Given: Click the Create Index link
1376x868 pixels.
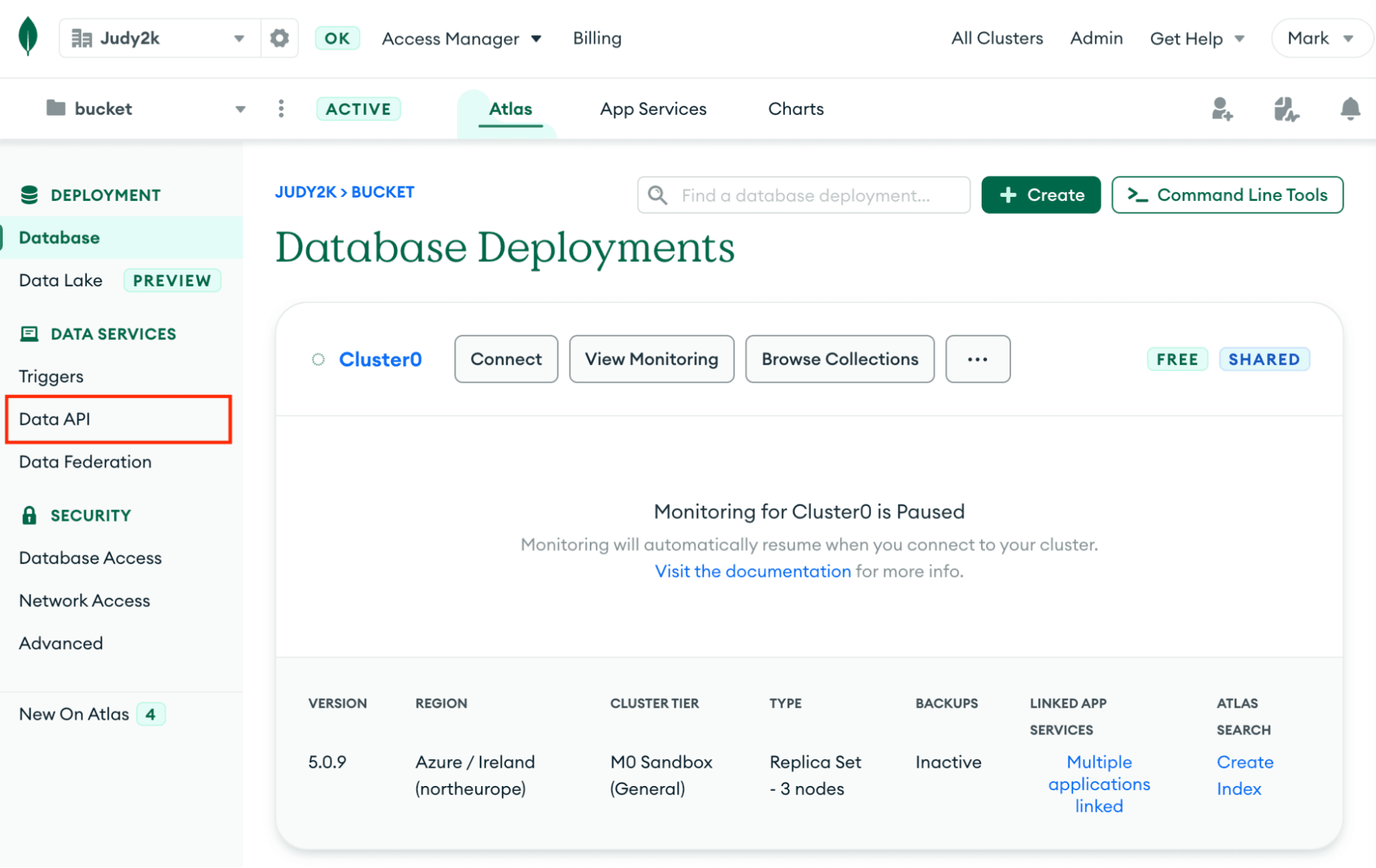Looking at the screenshot, I should coord(1244,775).
